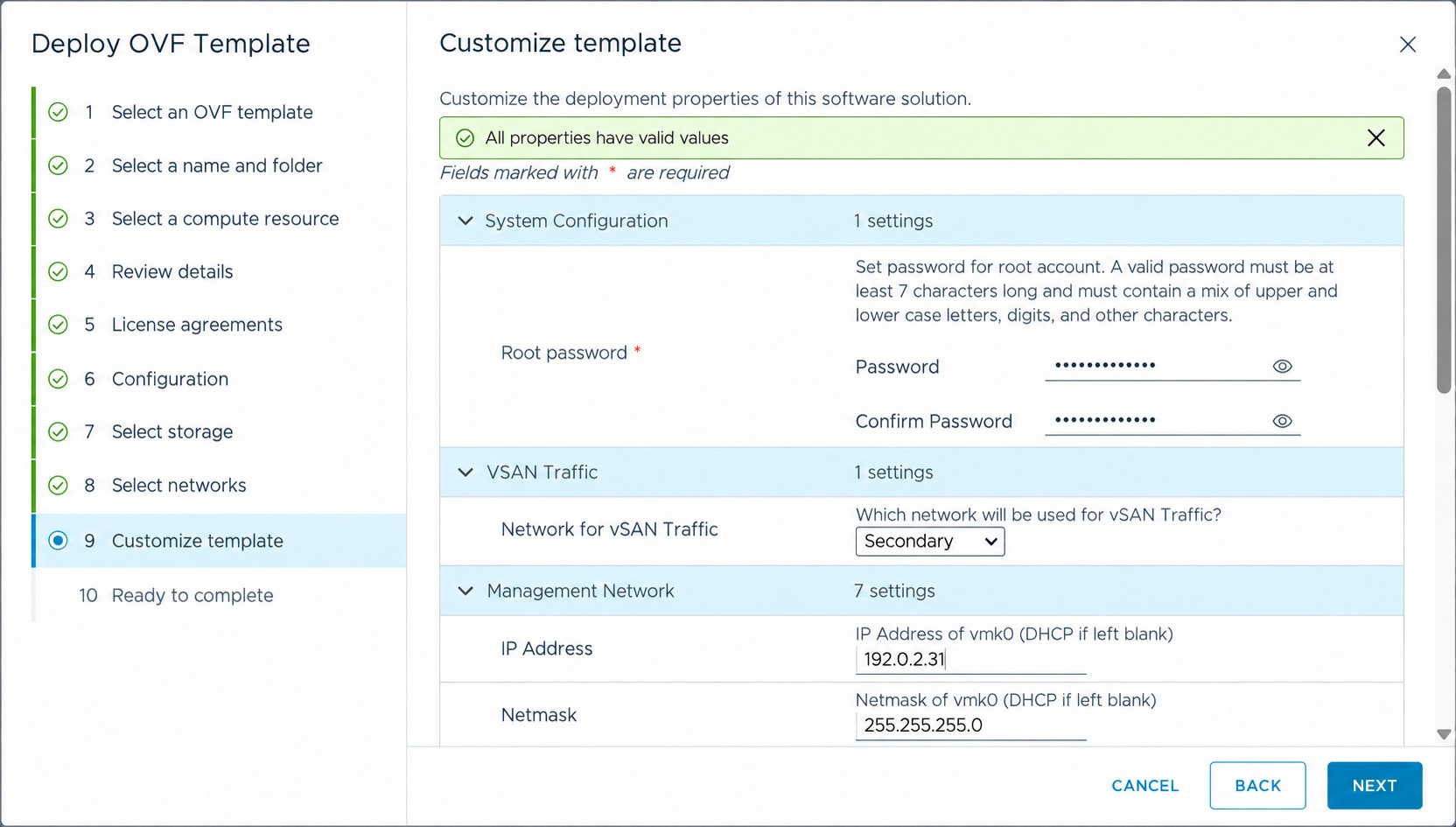Go to step 6 Configuration
This screenshot has width=1456, height=827.
pos(170,379)
